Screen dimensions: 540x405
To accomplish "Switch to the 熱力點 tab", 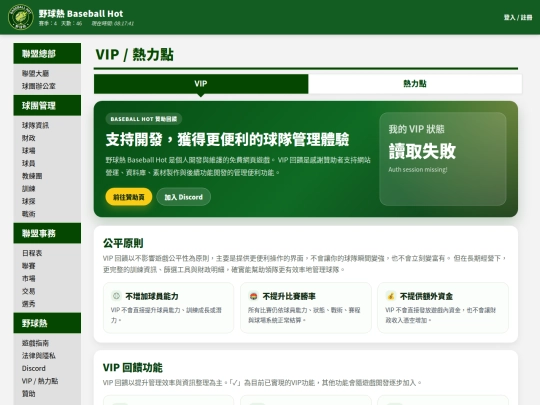I will point(415,84).
